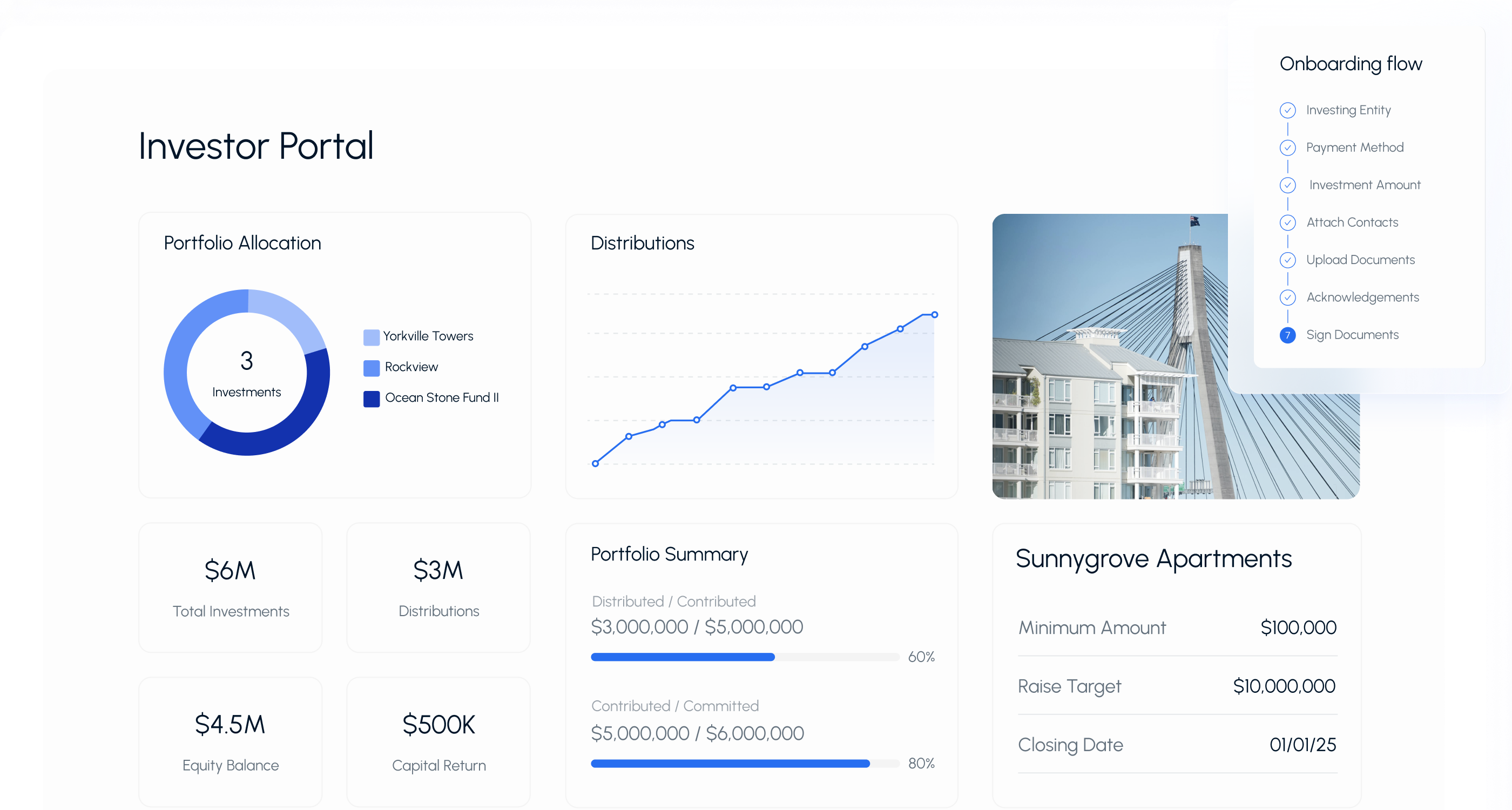
Task: Open the $6M Total Investments card
Action: [230, 588]
